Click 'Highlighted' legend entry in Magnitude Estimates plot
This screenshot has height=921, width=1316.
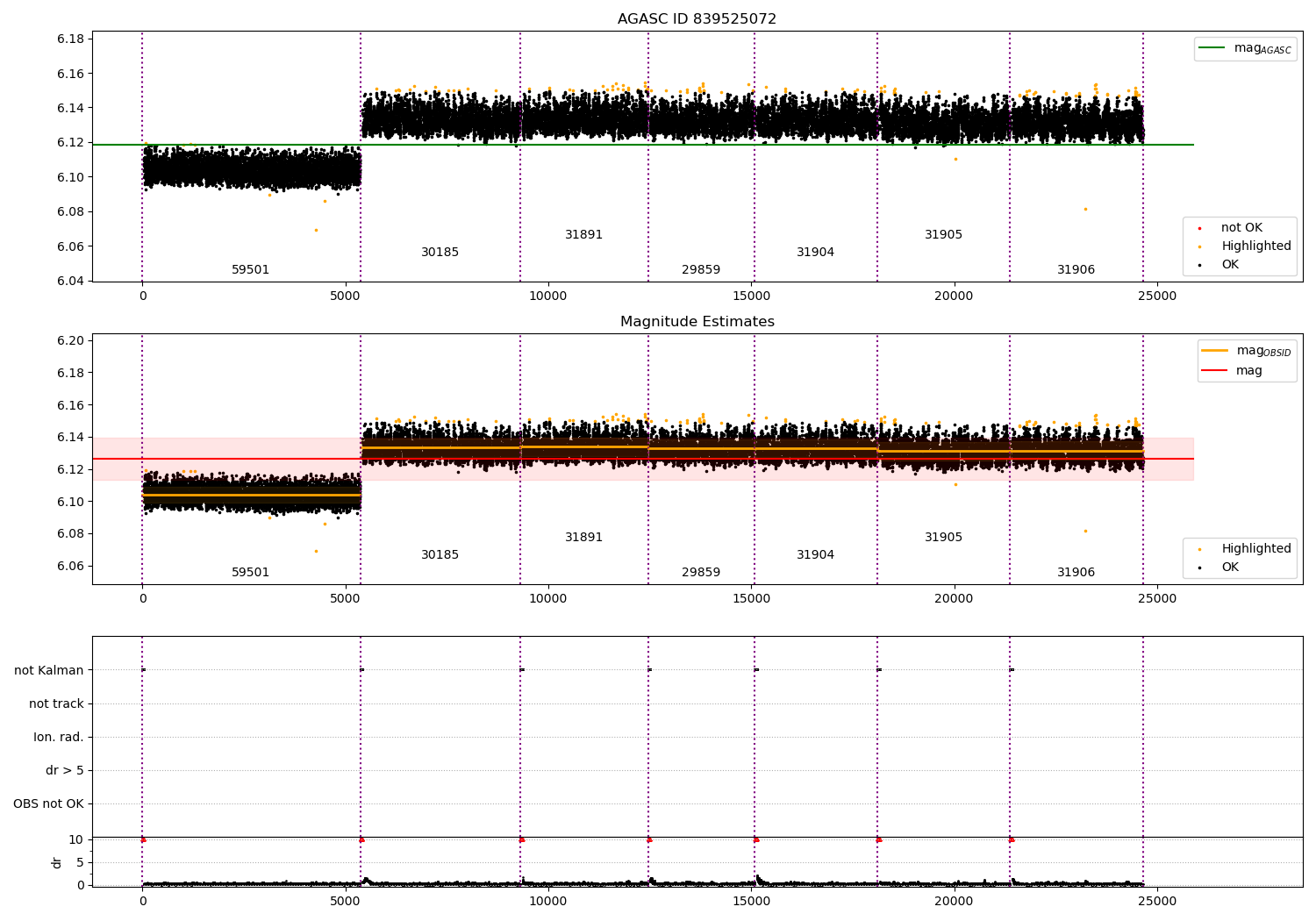pos(1256,549)
